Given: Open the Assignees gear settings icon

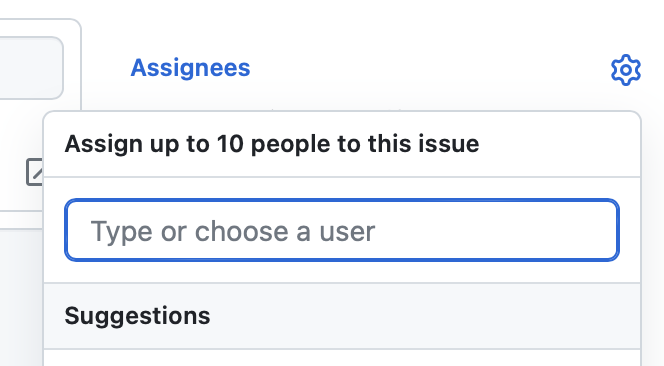Looking at the screenshot, I should 625,70.
